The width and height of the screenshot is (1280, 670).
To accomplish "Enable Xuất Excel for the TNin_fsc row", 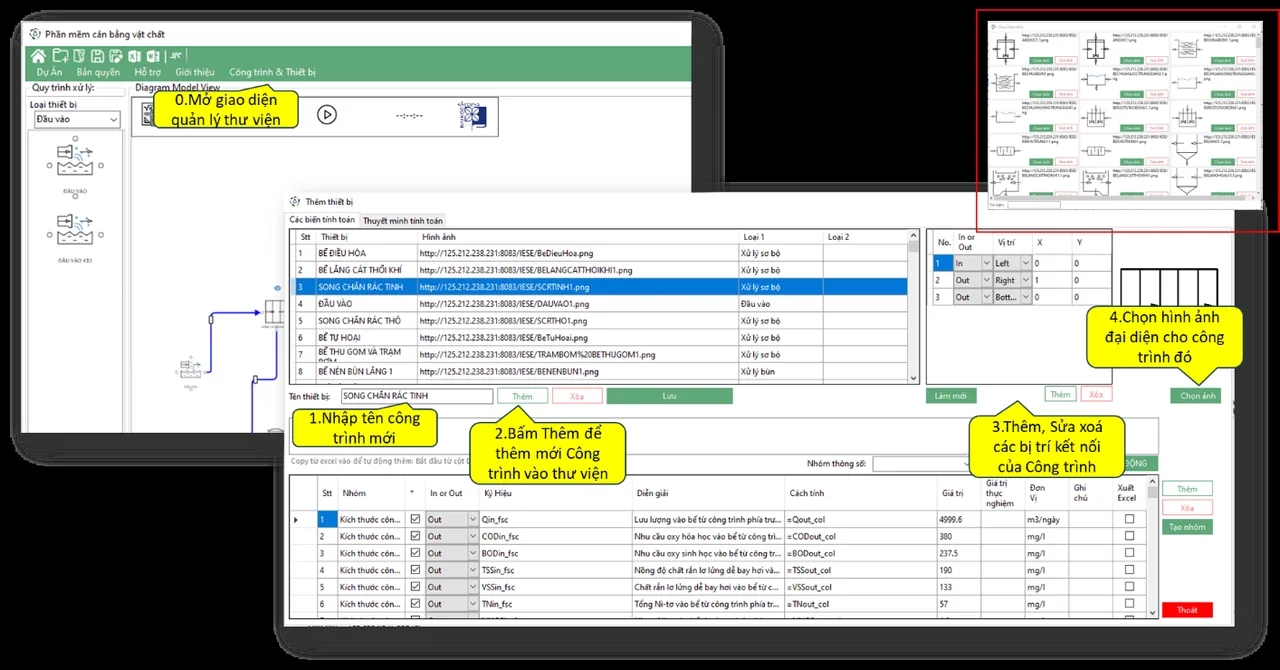I will [1130, 604].
